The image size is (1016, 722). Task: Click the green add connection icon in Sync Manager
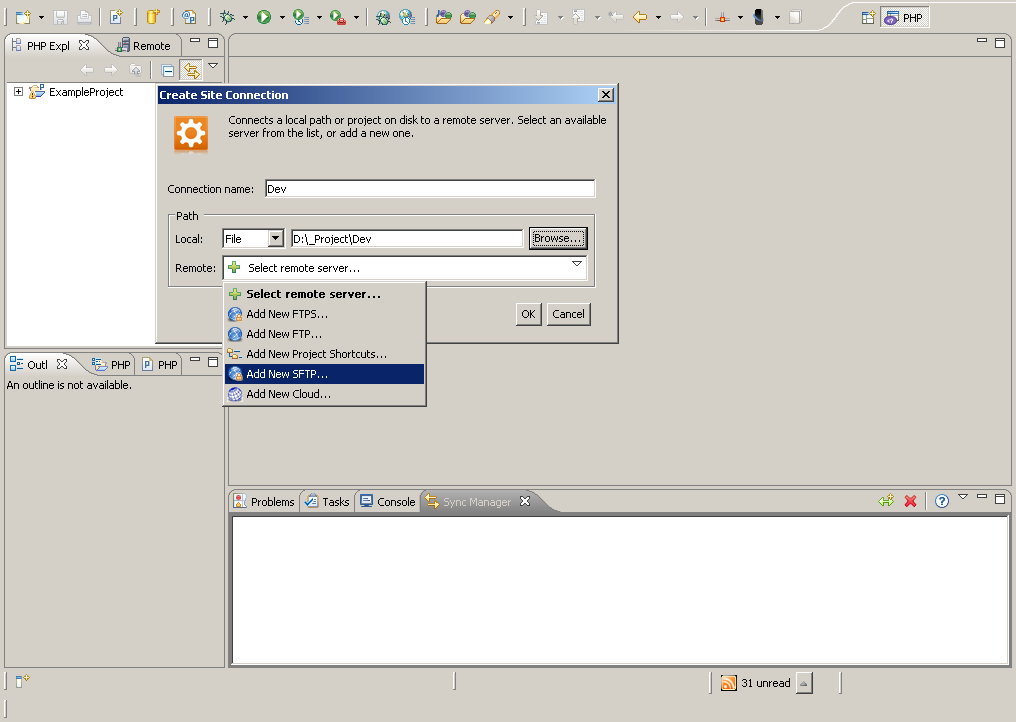[x=886, y=501]
